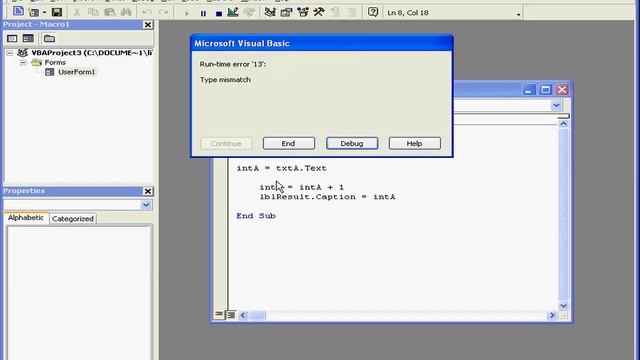640x360 pixels.
Task: Close the Project - Macro1 panel
Action: pyautogui.click(x=148, y=25)
